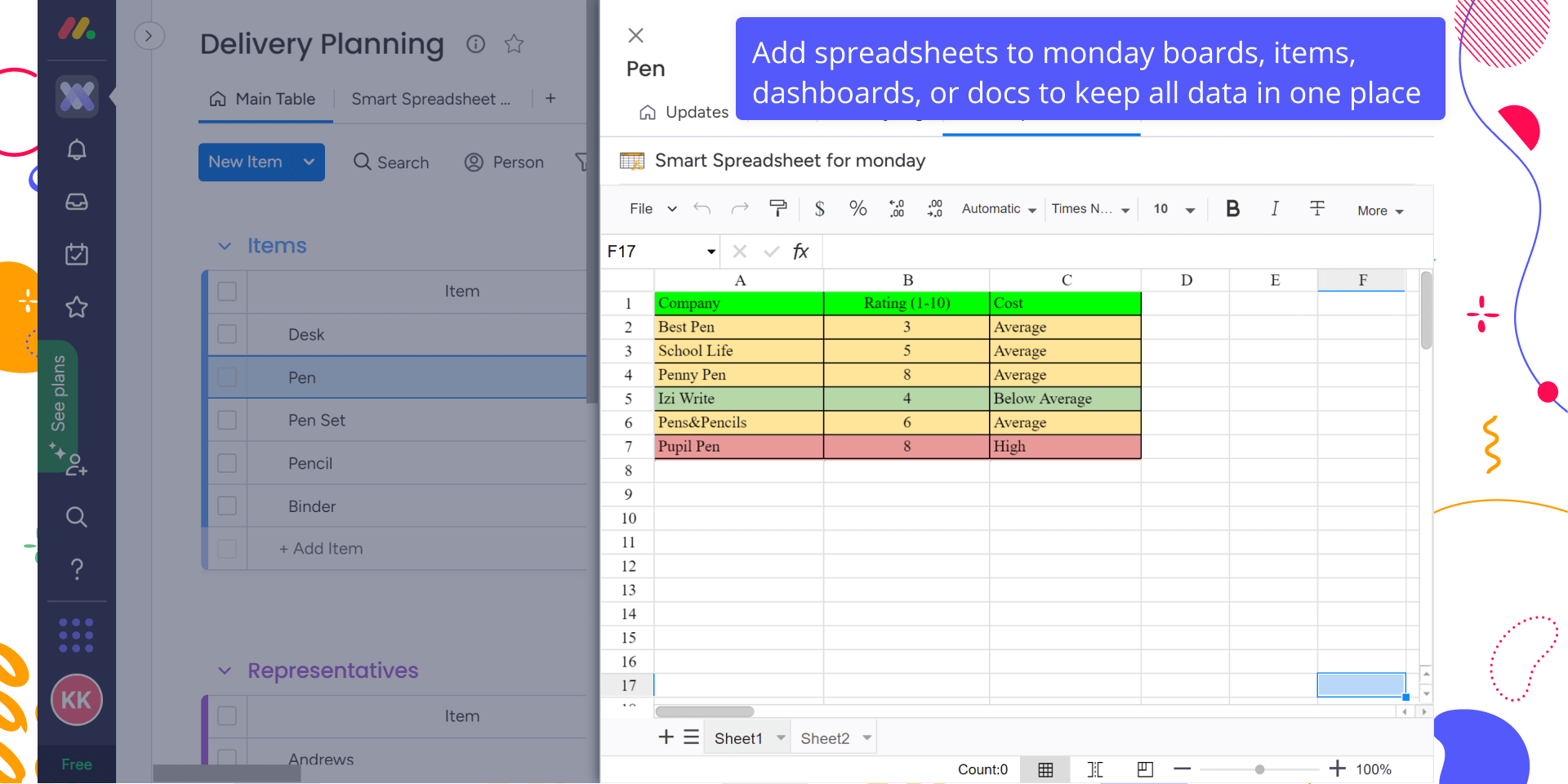
Task: Select the Sheet2 tab
Action: pos(825,738)
